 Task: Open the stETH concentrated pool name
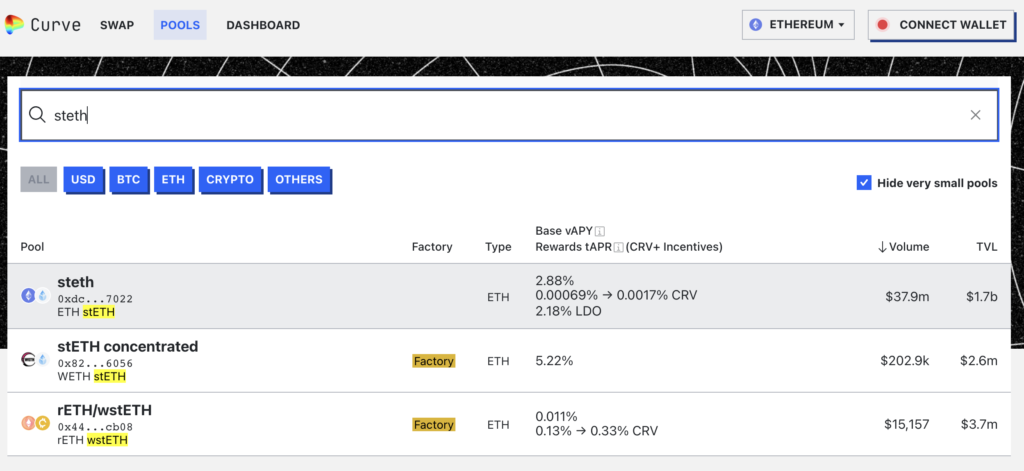(x=128, y=346)
